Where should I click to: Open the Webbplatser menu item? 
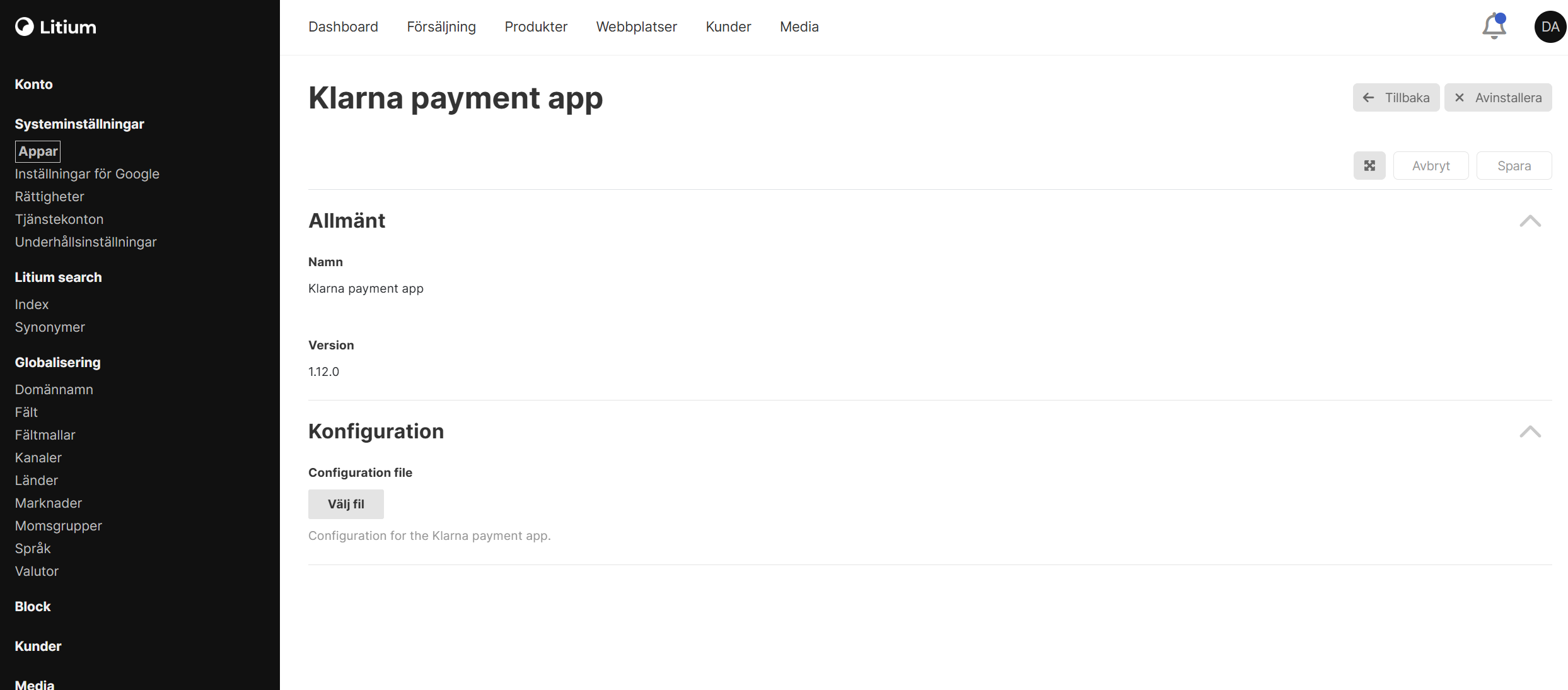pos(636,26)
